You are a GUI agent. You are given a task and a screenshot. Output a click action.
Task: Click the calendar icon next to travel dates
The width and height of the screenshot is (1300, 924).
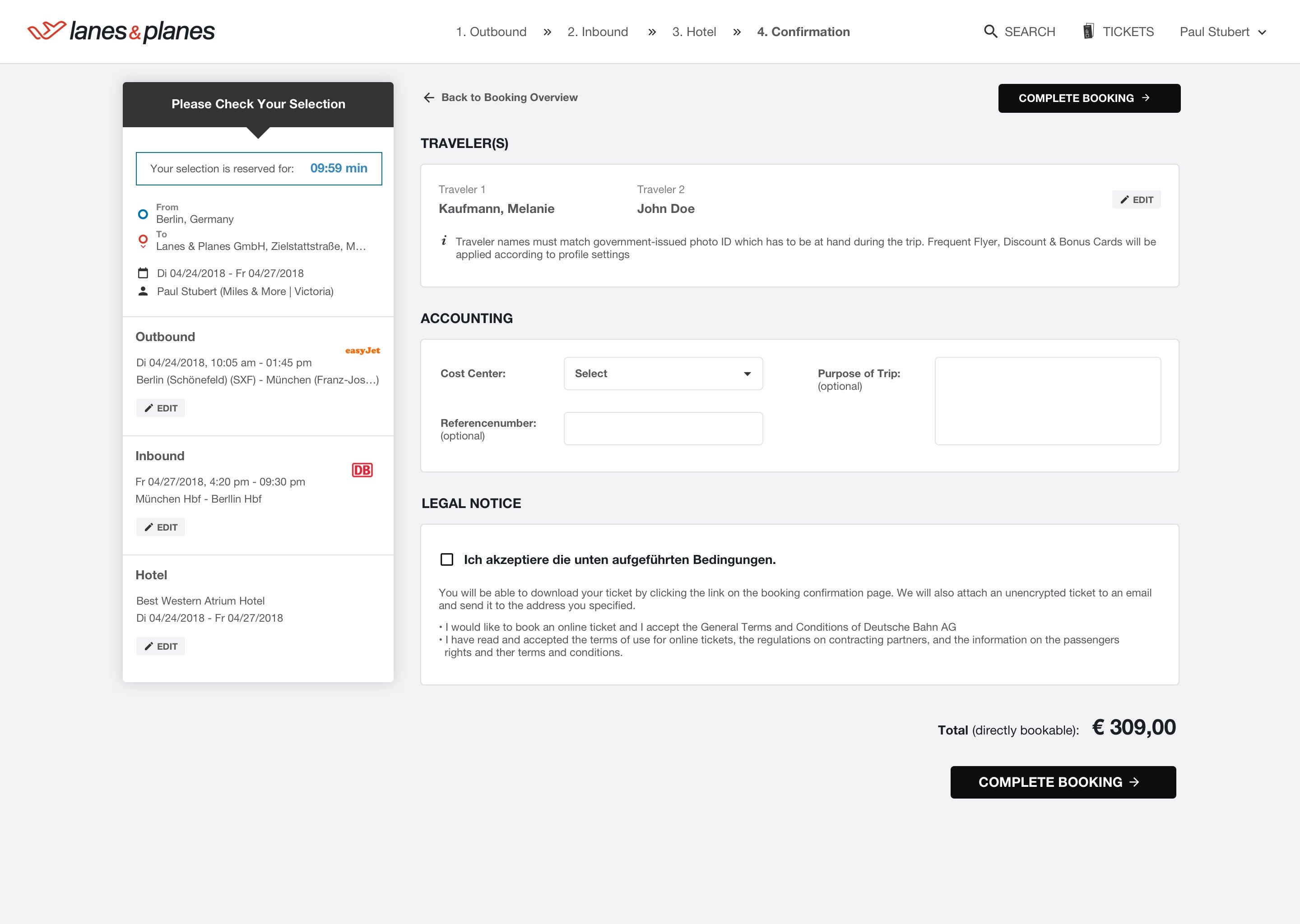(143, 273)
